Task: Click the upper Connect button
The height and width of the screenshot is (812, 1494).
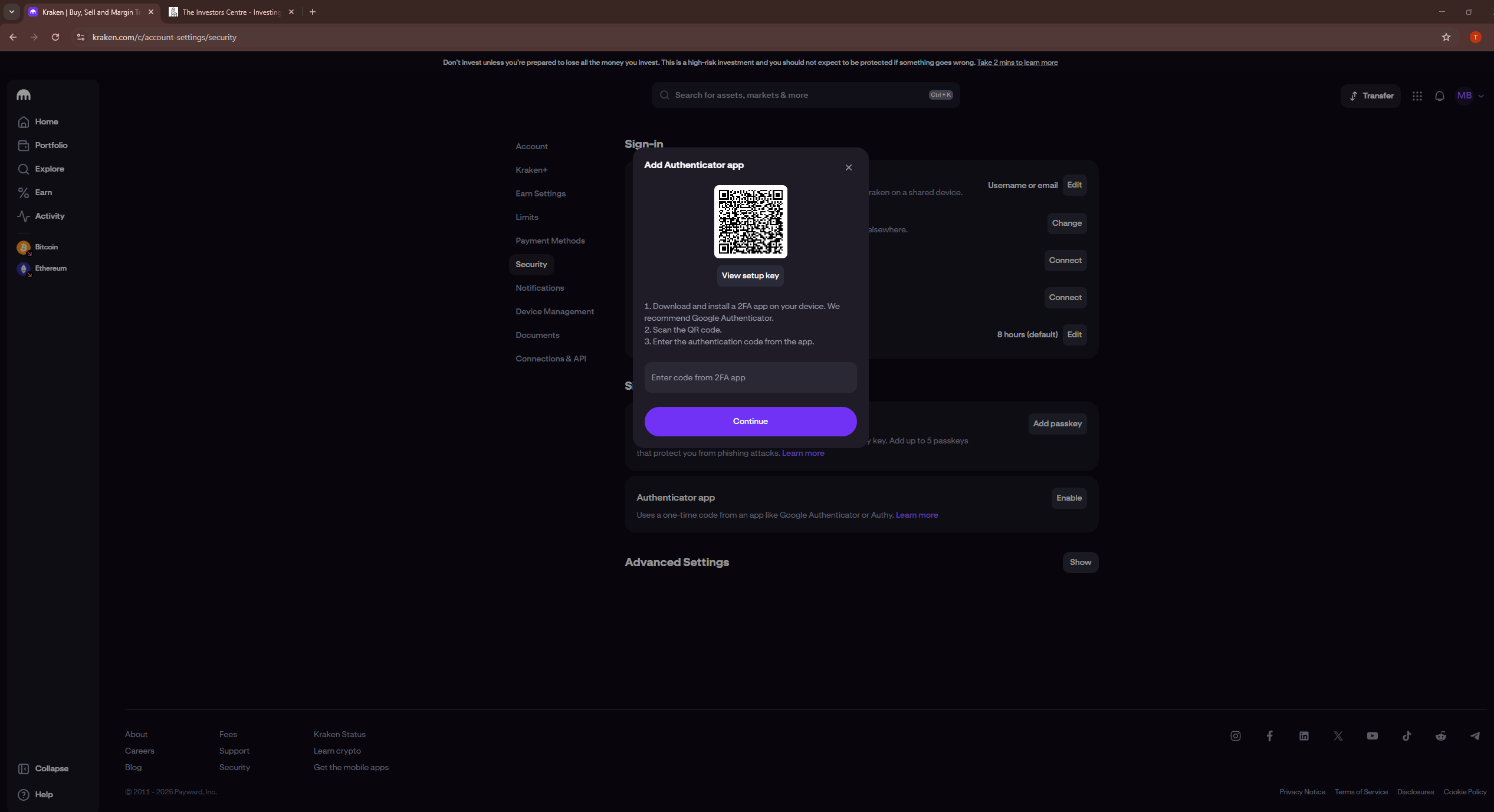Action: pos(1065,260)
